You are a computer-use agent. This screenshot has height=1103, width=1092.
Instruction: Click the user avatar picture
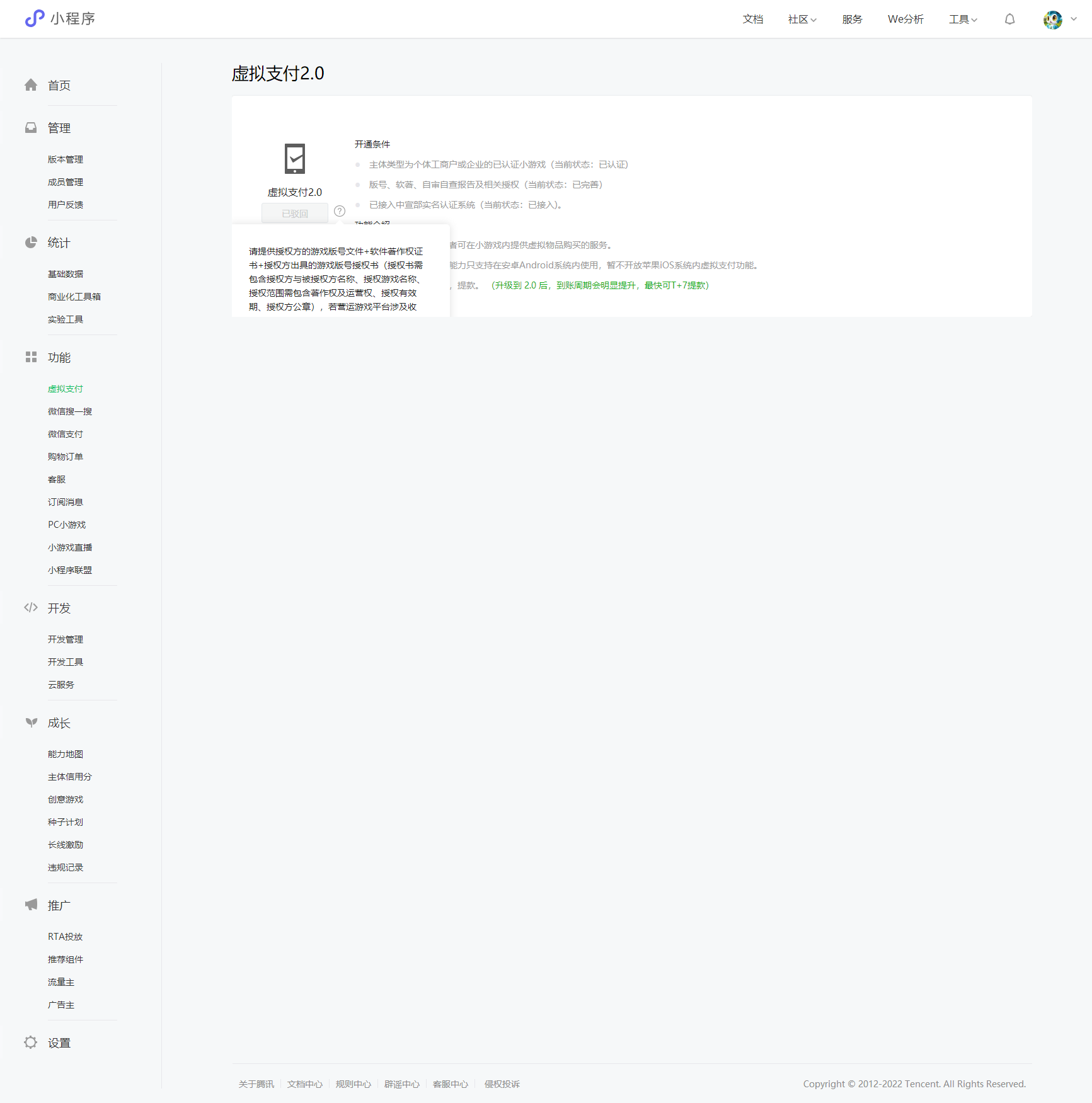pyautogui.click(x=1052, y=20)
